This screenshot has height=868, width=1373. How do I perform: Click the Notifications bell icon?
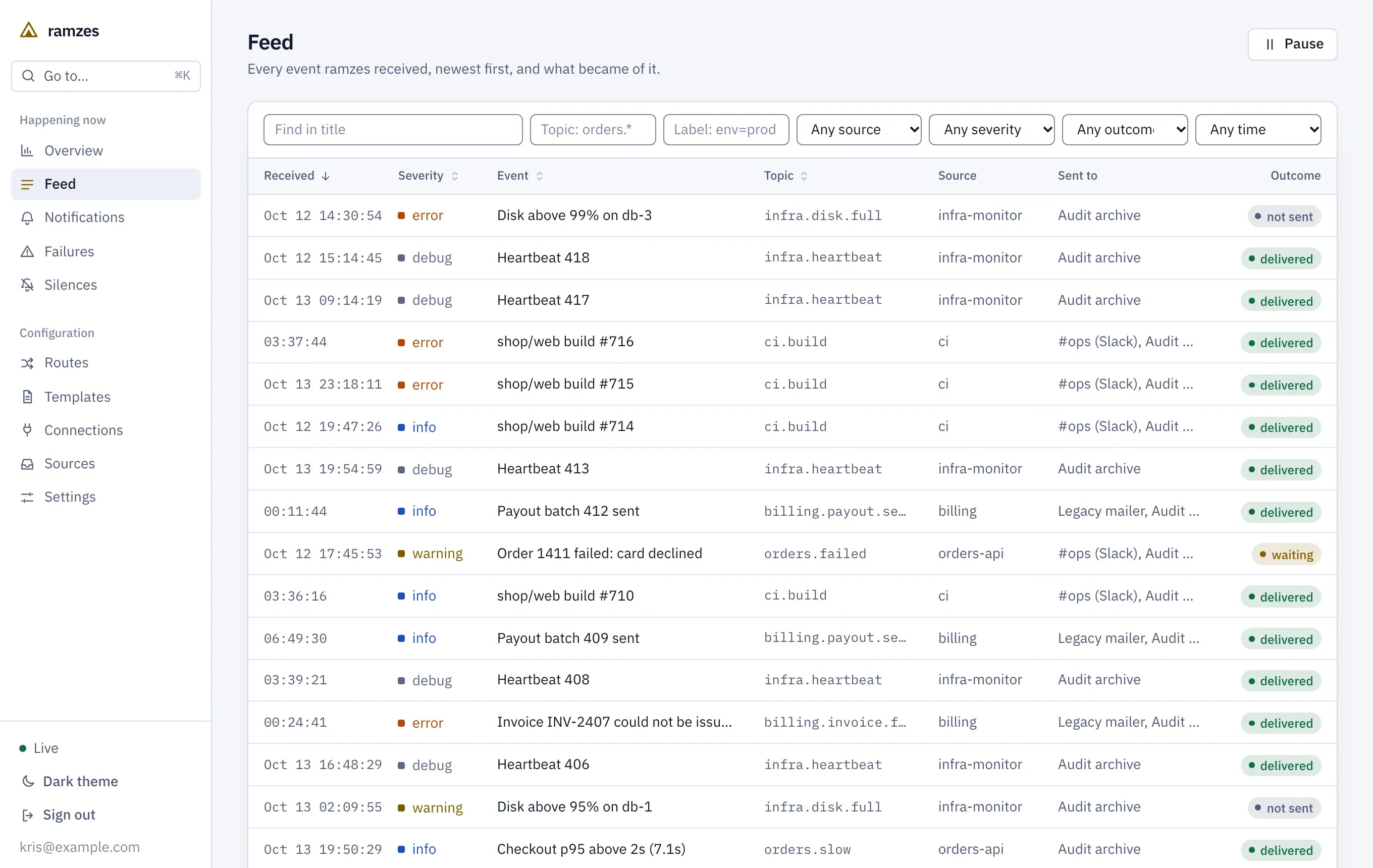point(27,218)
